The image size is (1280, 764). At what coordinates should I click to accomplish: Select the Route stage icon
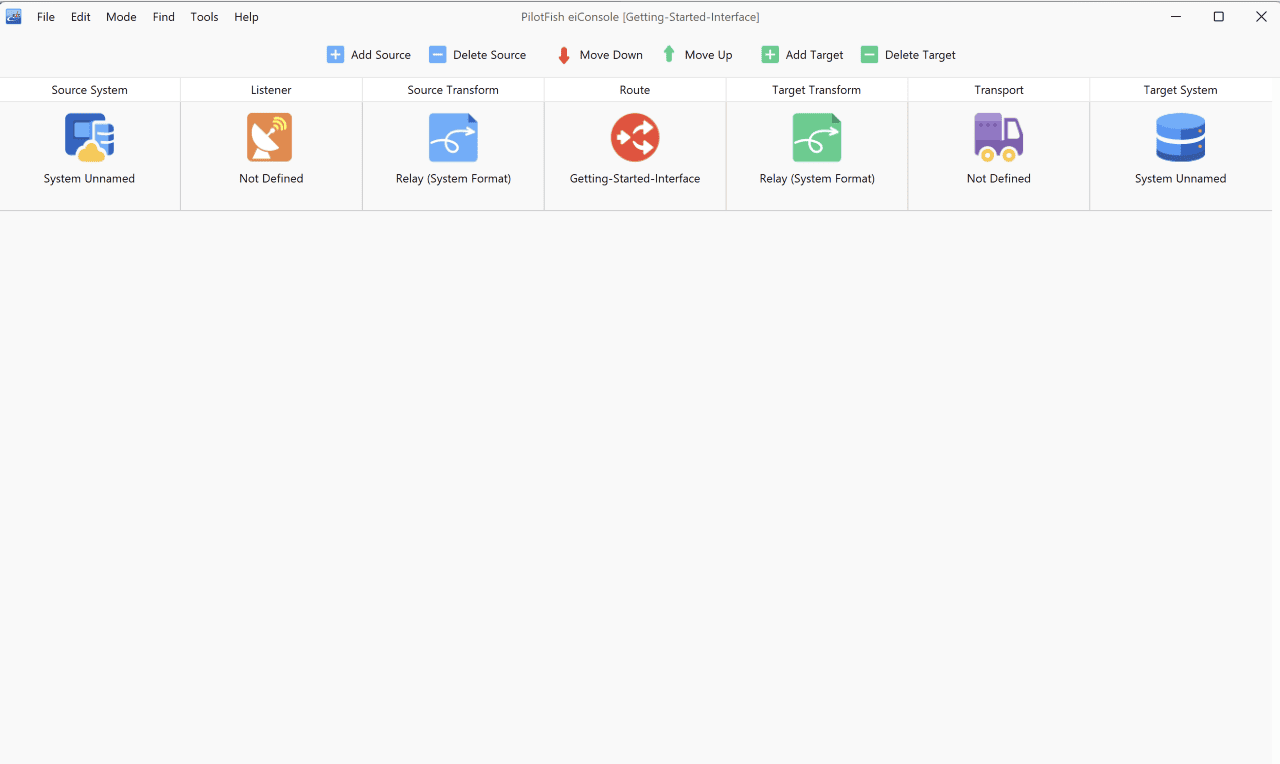tap(635, 137)
